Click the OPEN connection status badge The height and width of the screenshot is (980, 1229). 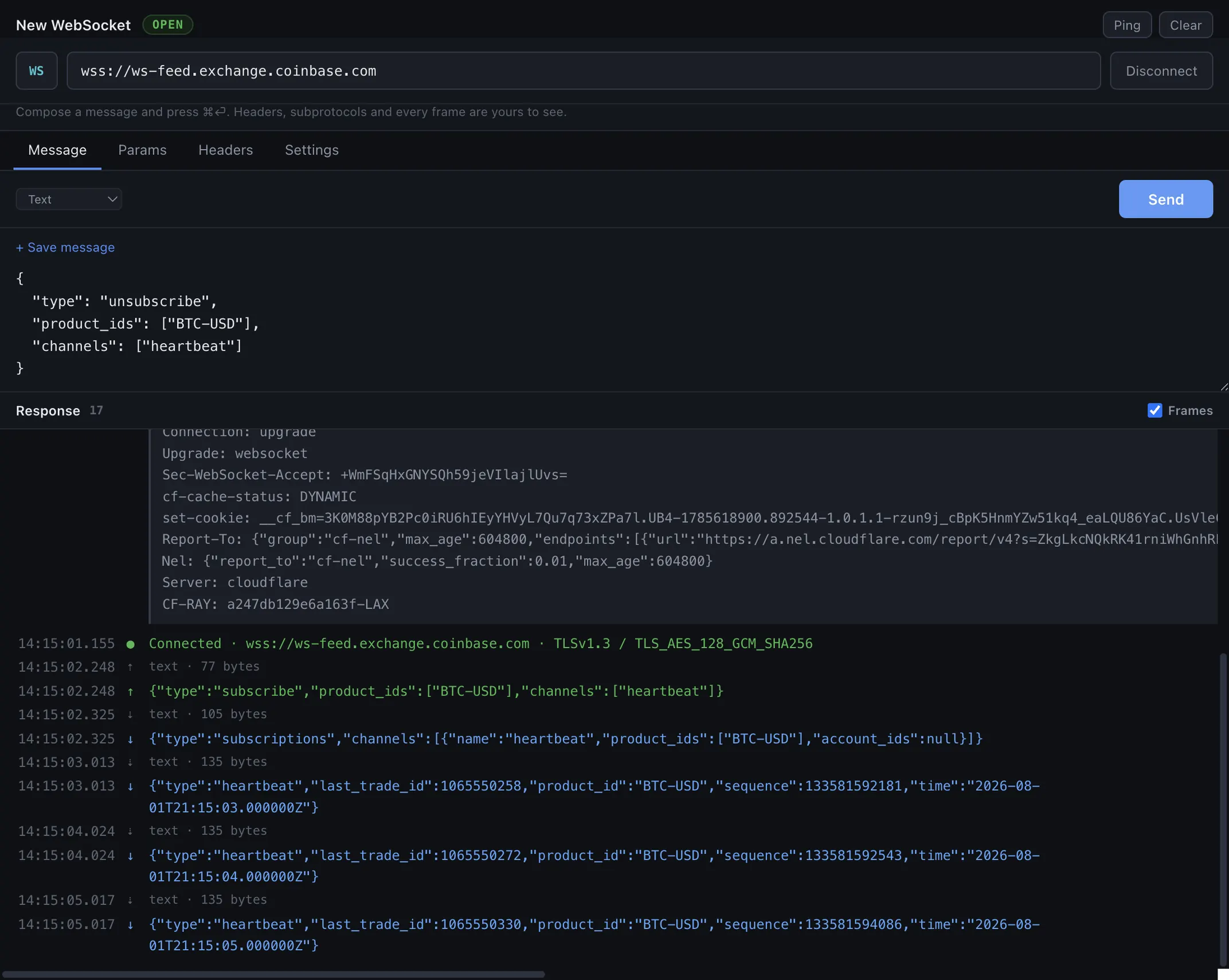(167, 25)
